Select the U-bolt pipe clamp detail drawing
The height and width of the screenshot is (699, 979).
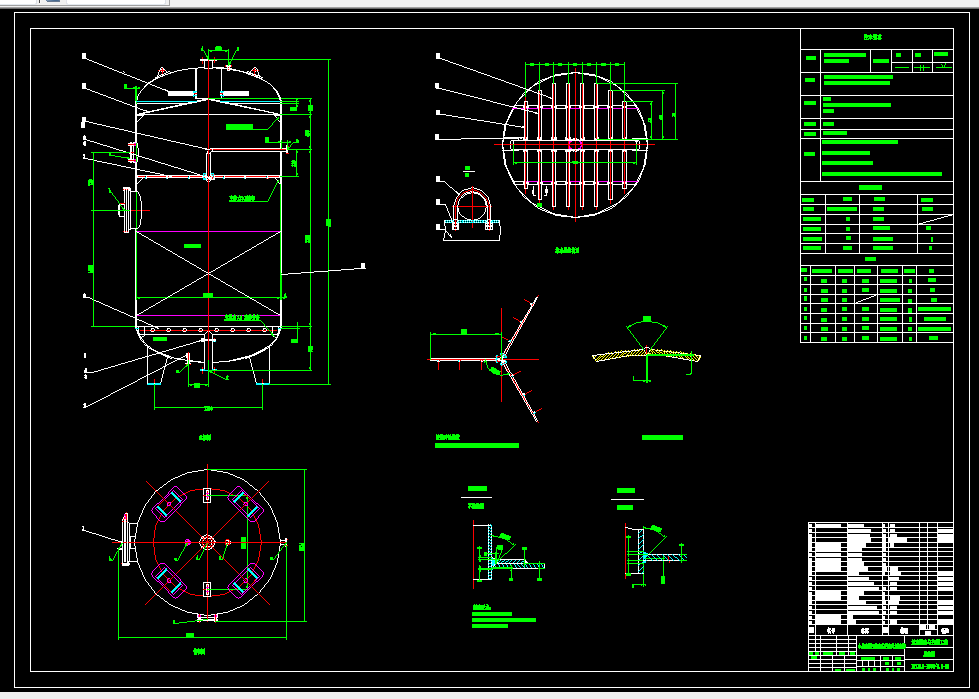tap(470, 214)
